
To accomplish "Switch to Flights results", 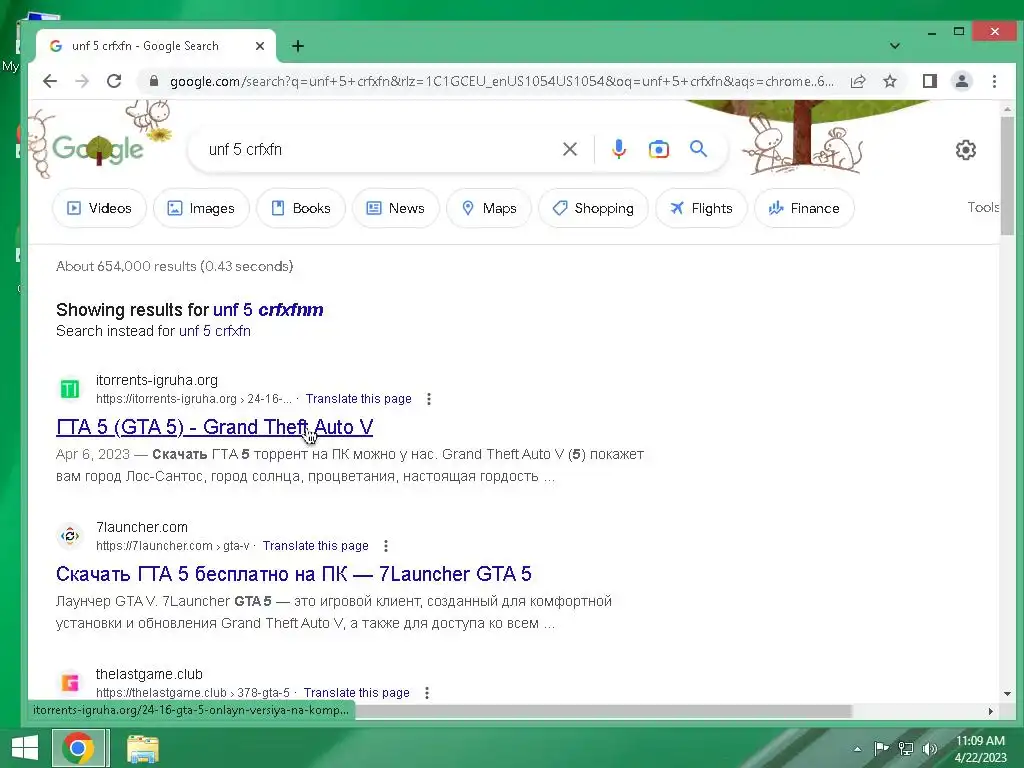I will click(x=701, y=208).
